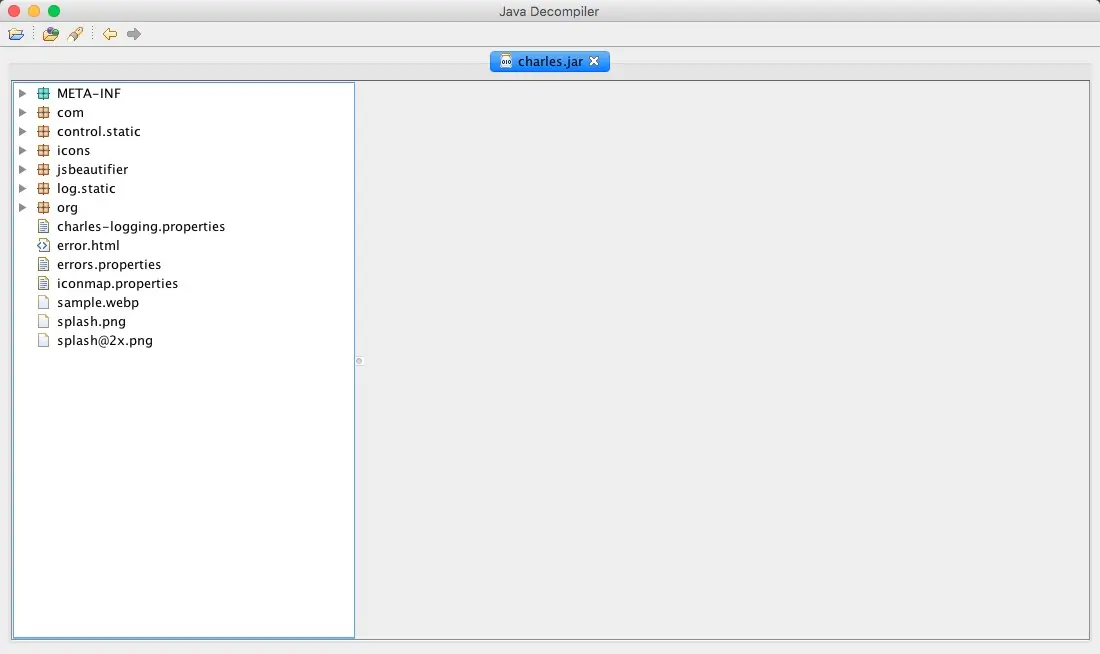Screen dimensions: 1100x654
Task: Select the charles.jar tab
Action: point(549,62)
